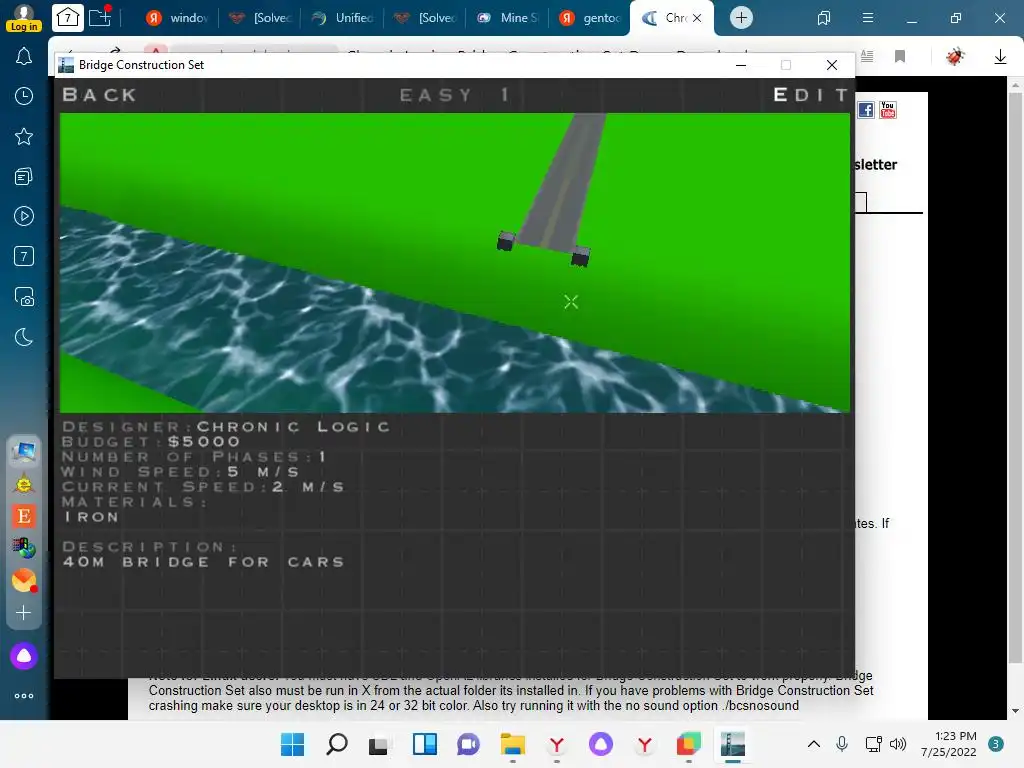The height and width of the screenshot is (768, 1024).
Task: Switch to the "windov" browser tab
Action: pos(178,18)
